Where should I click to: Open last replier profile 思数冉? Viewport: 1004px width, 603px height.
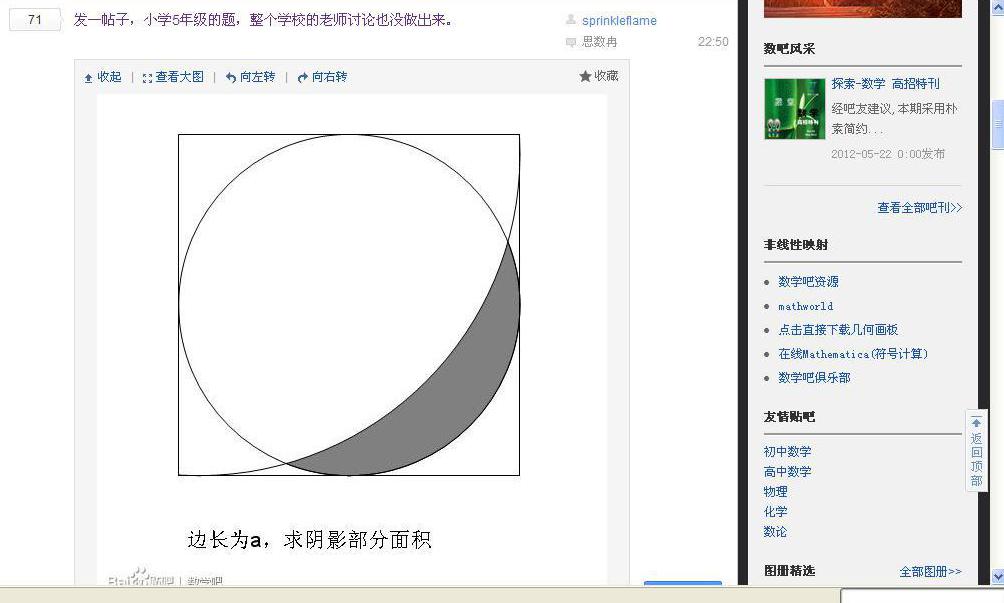pos(599,42)
